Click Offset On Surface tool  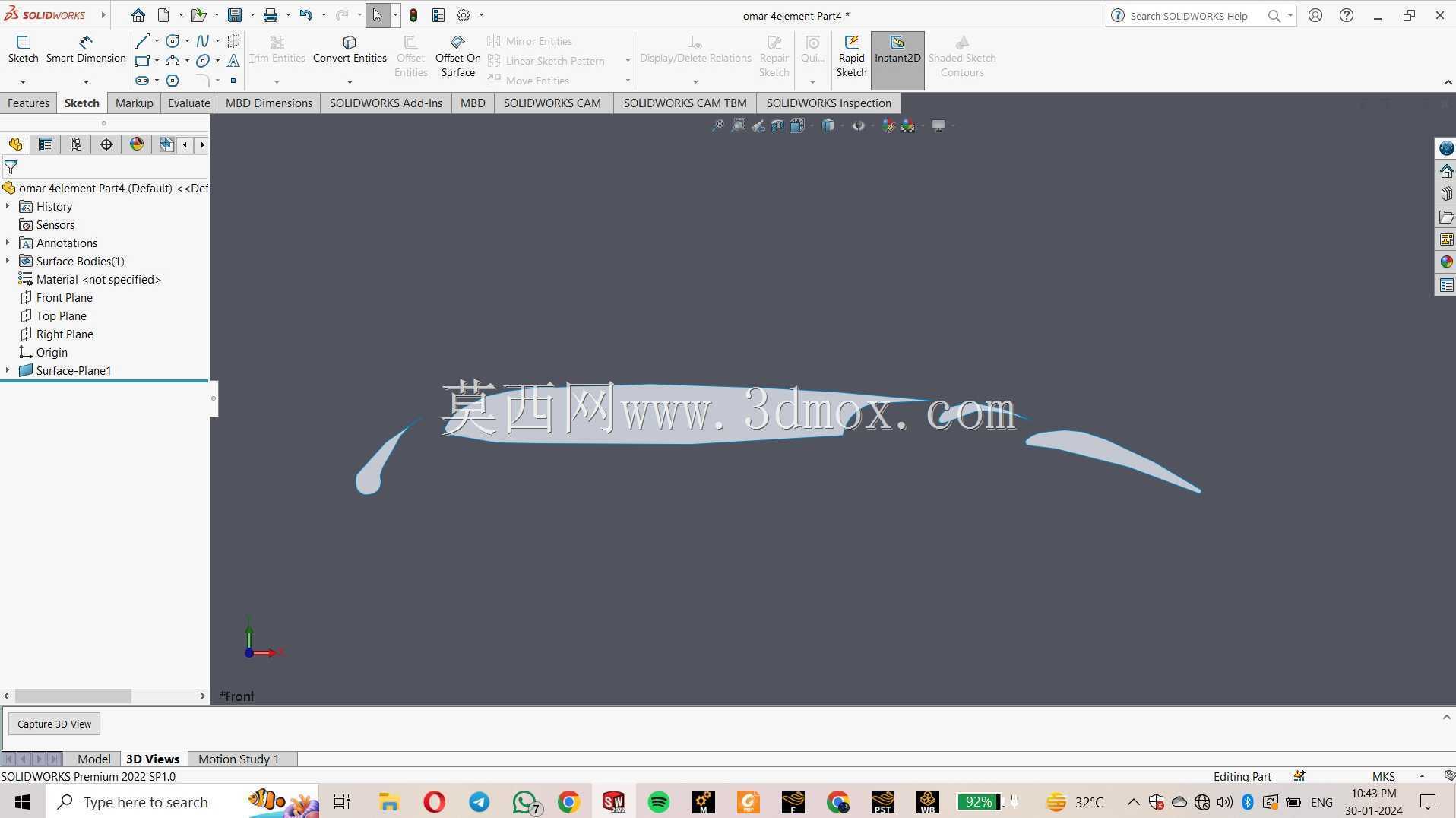457,56
